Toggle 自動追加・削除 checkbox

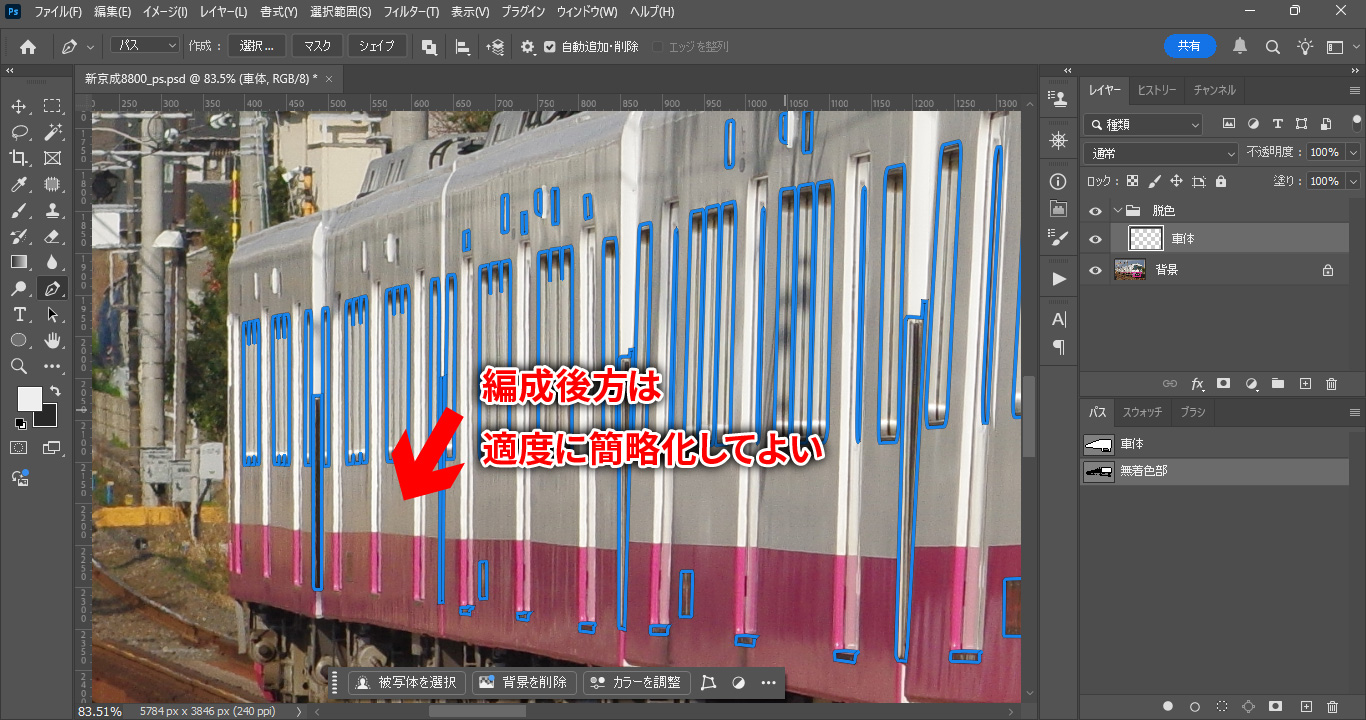pyautogui.click(x=549, y=47)
